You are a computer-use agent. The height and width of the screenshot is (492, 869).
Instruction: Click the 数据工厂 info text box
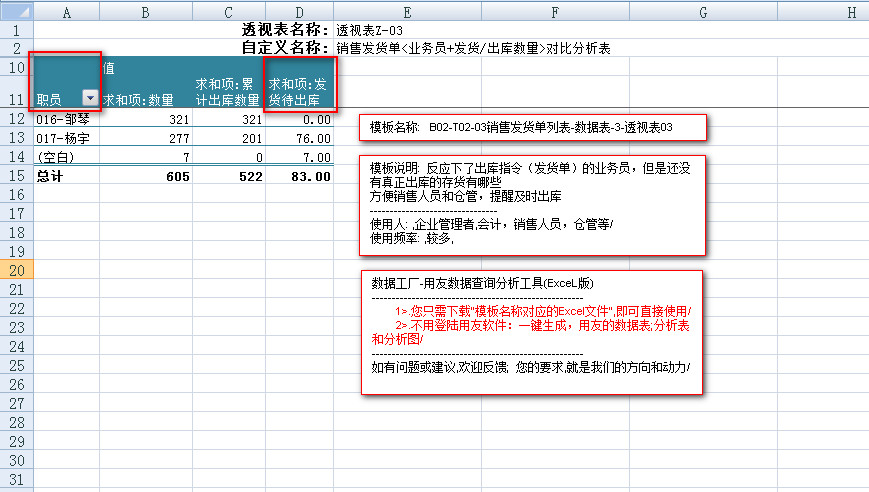coord(531,332)
